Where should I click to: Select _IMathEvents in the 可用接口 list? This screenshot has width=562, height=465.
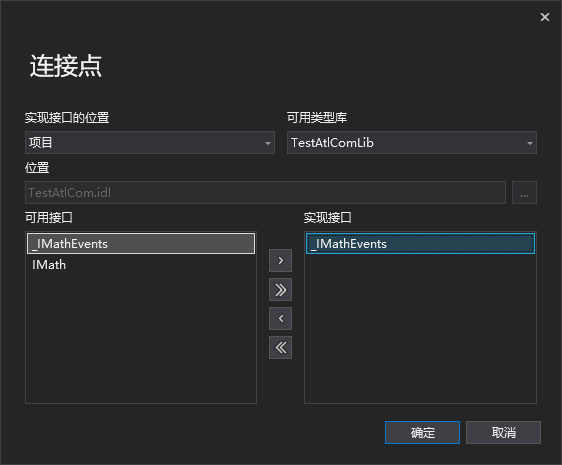[x=141, y=244]
